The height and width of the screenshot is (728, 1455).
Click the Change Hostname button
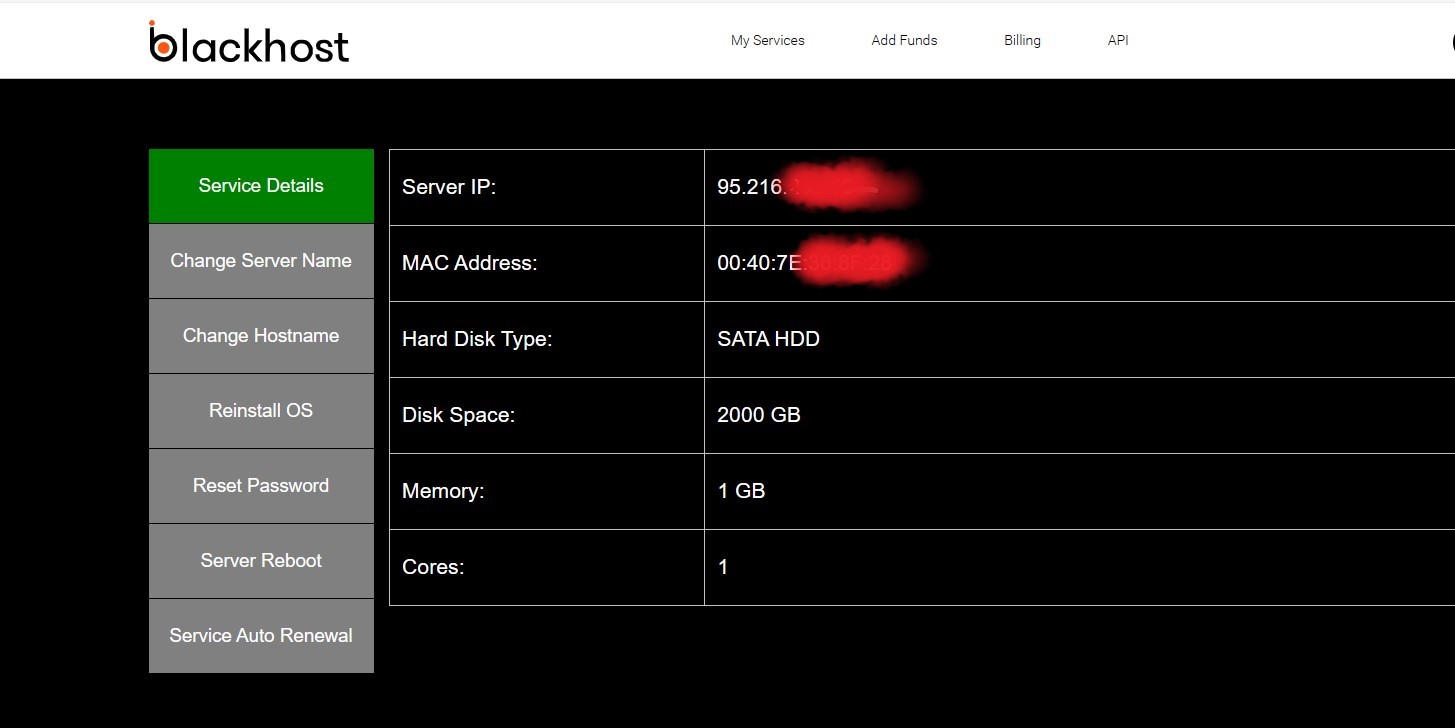pyautogui.click(x=261, y=336)
